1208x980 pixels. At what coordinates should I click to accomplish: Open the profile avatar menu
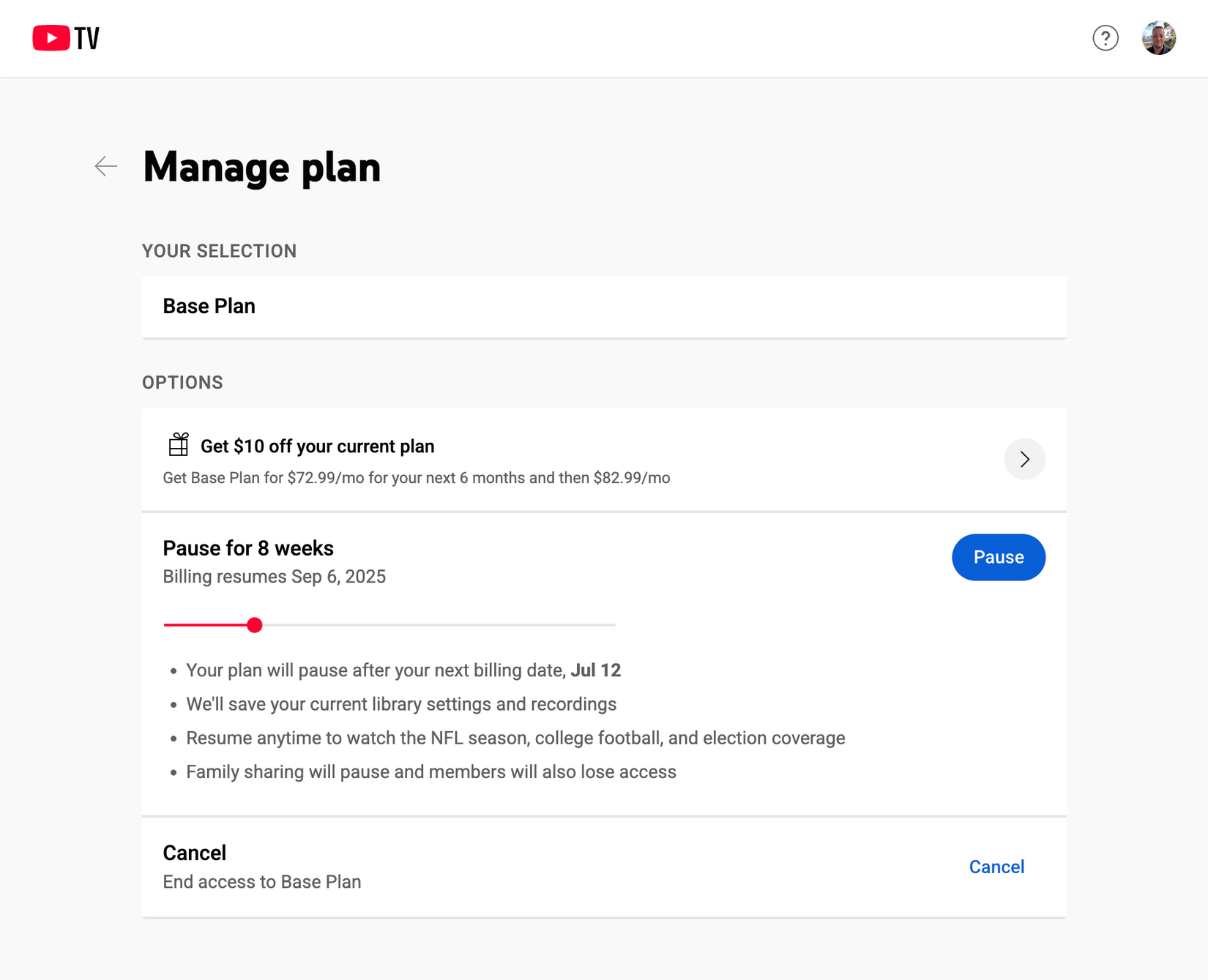click(1158, 38)
